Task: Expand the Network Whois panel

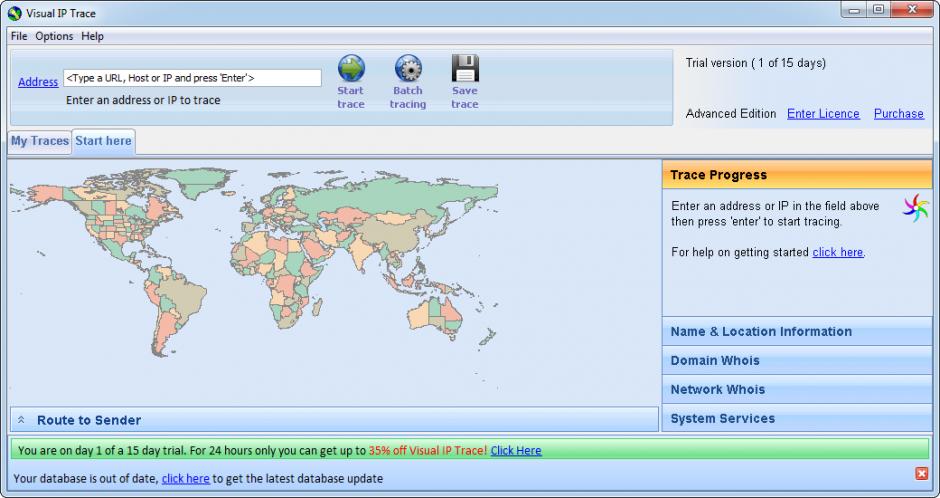Action: [x=797, y=390]
